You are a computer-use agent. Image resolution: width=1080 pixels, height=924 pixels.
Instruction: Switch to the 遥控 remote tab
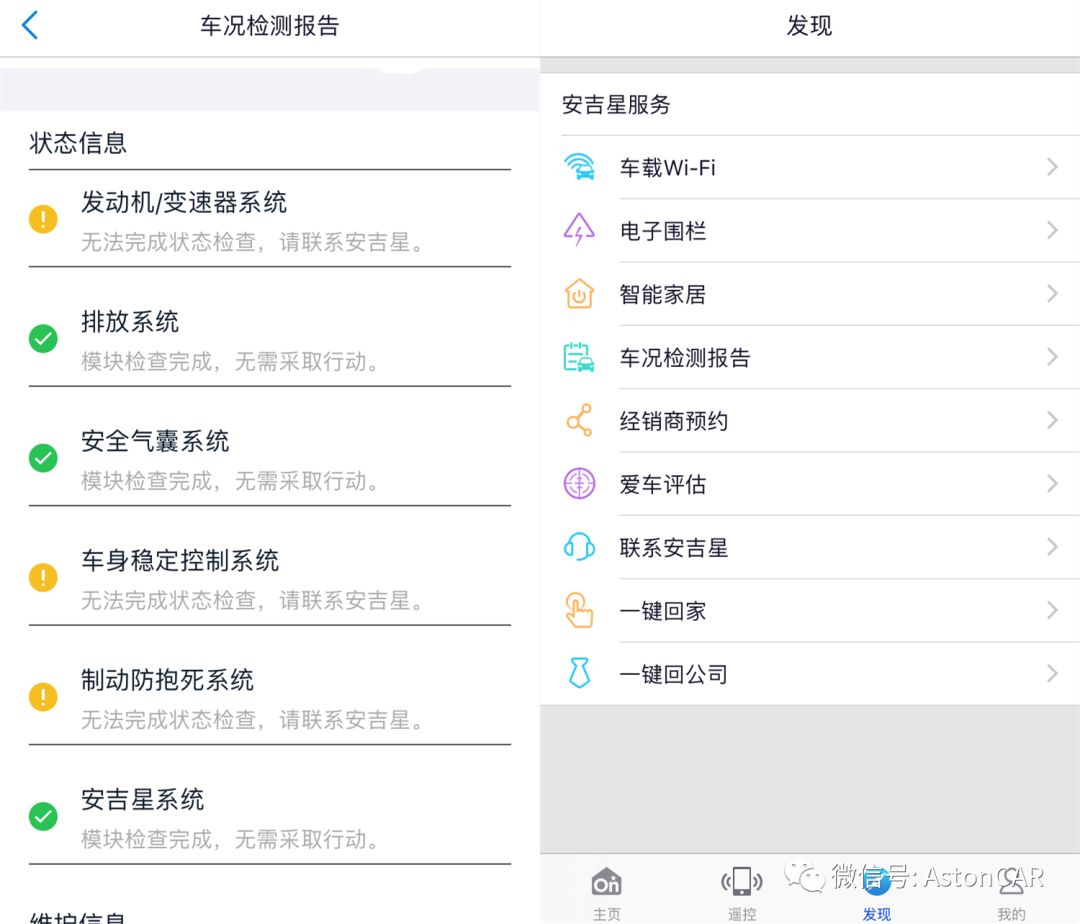(x=741, y=890)
